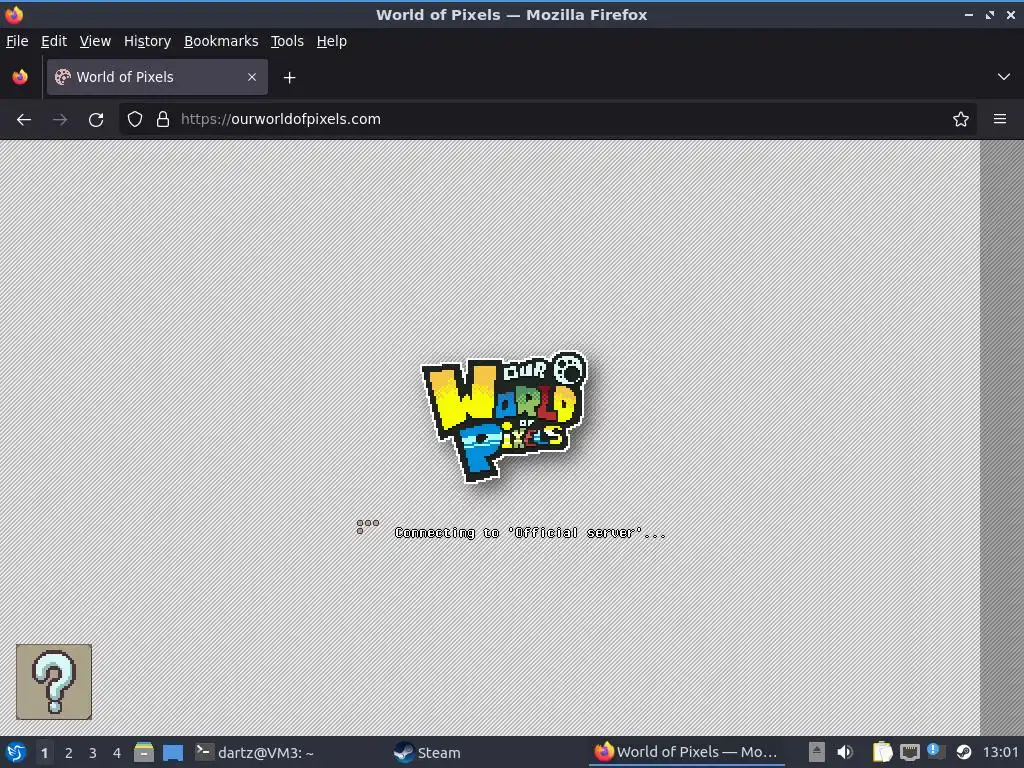Click the URL address field
Viewport: 1024px width, 768px height.
pos(547,119)
